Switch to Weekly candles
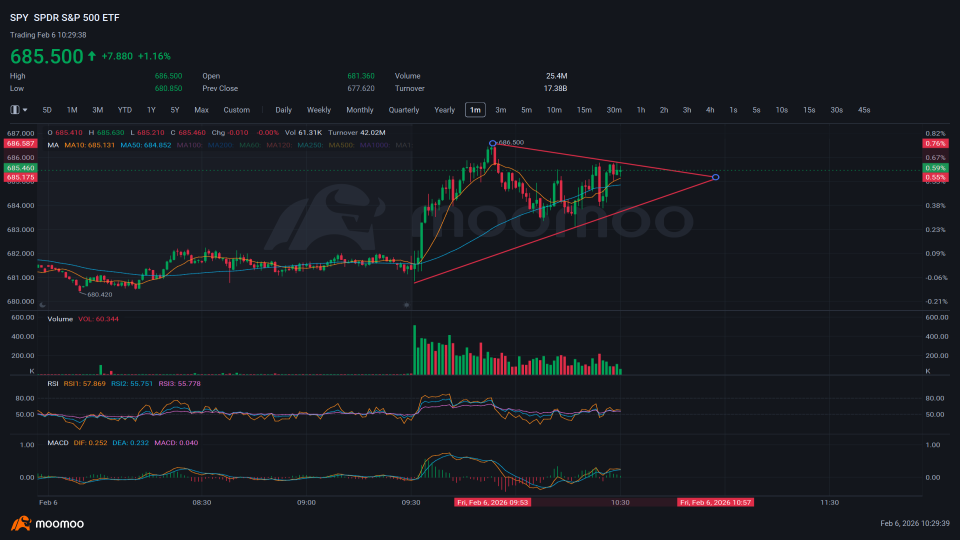Viewport: 960px width, 540px height. (319, 110)
